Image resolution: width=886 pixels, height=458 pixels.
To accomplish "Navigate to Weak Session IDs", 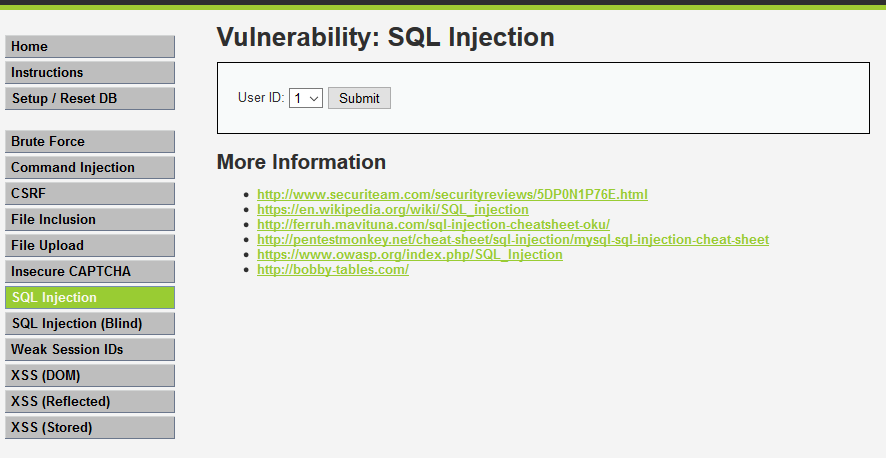I will [x=89, y=350].
